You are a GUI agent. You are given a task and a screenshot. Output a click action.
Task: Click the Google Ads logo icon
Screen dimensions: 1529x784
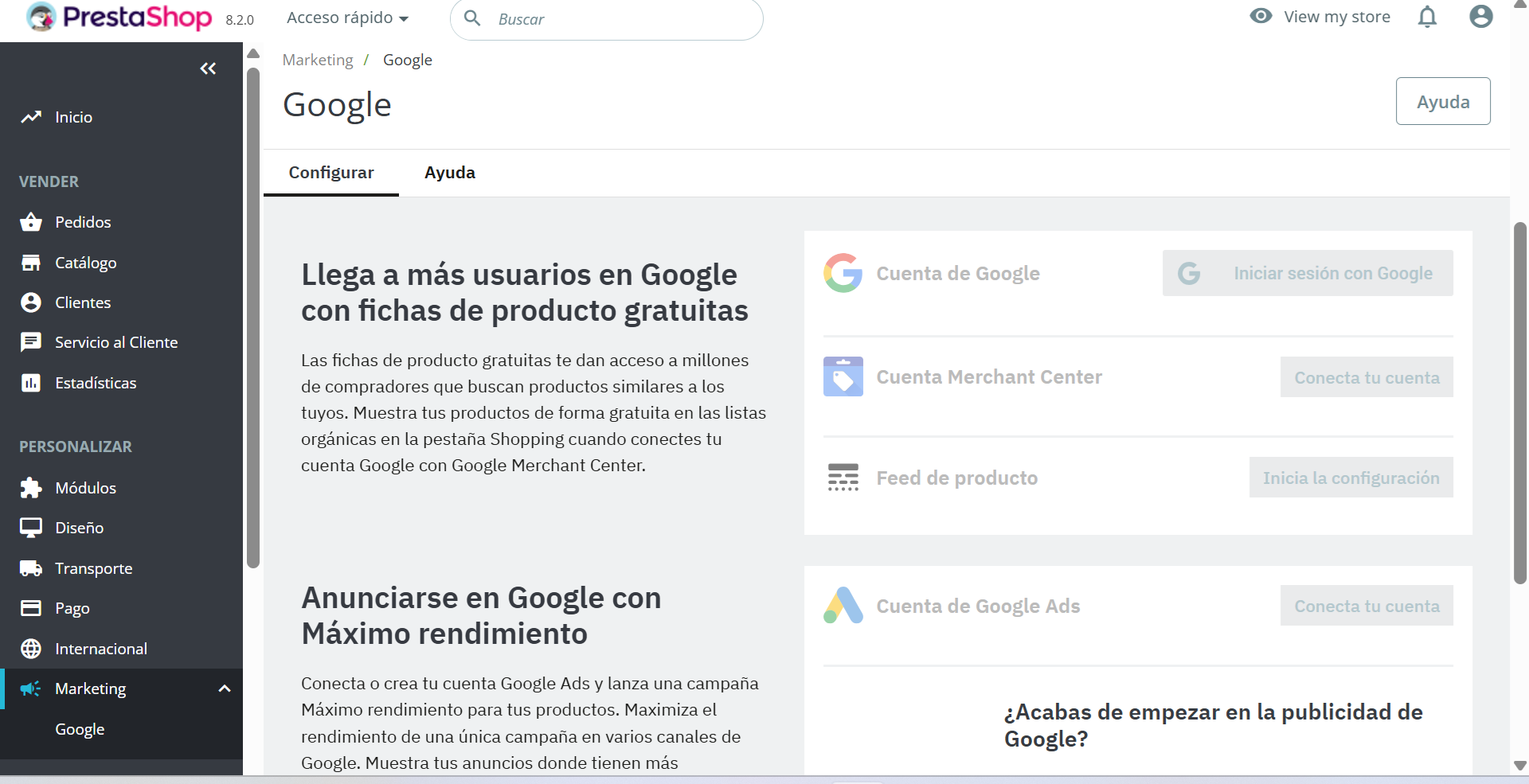point(843,606)
